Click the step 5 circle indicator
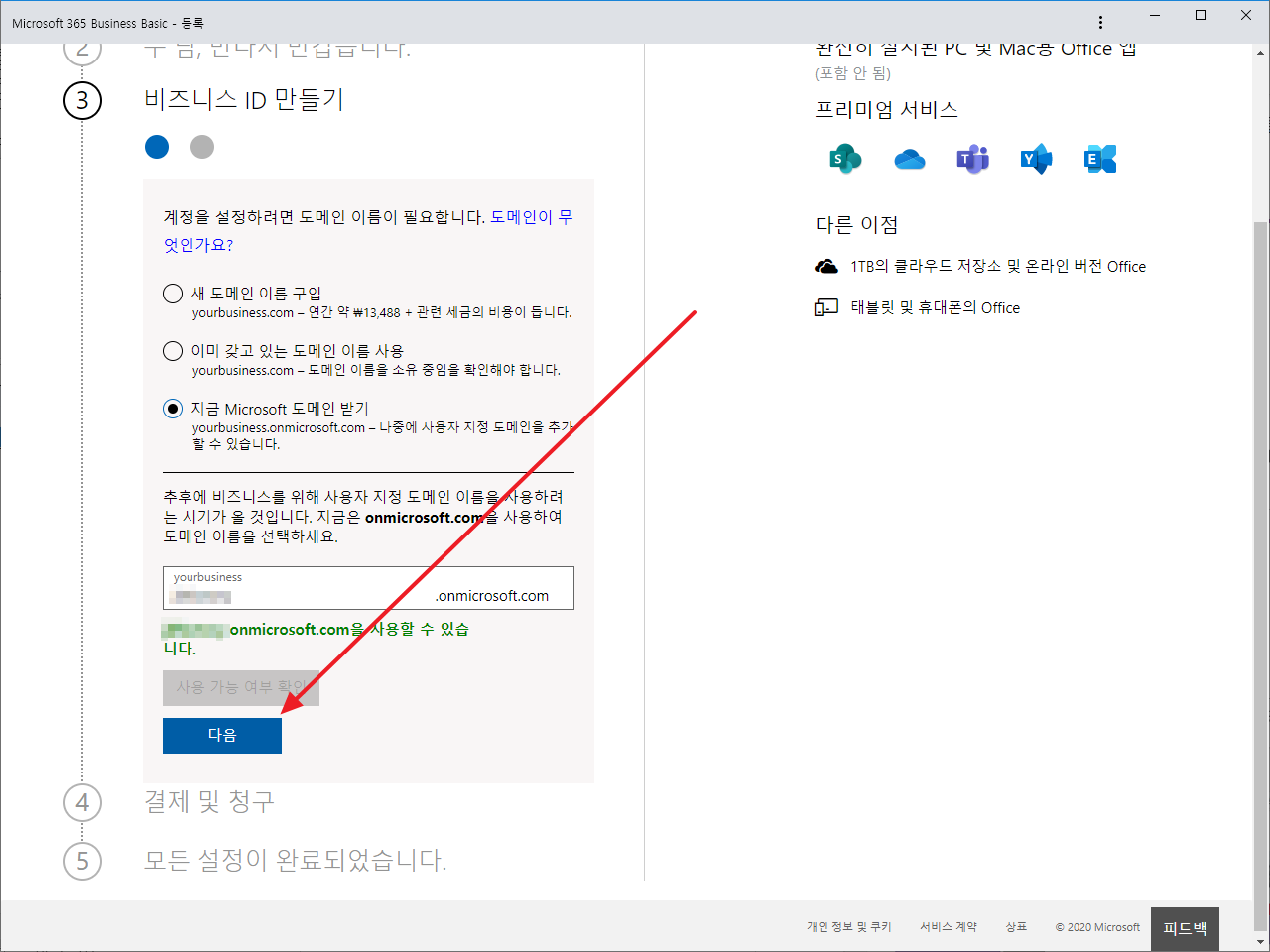This screenshot has height=952, width=1270. coord(82,861)
